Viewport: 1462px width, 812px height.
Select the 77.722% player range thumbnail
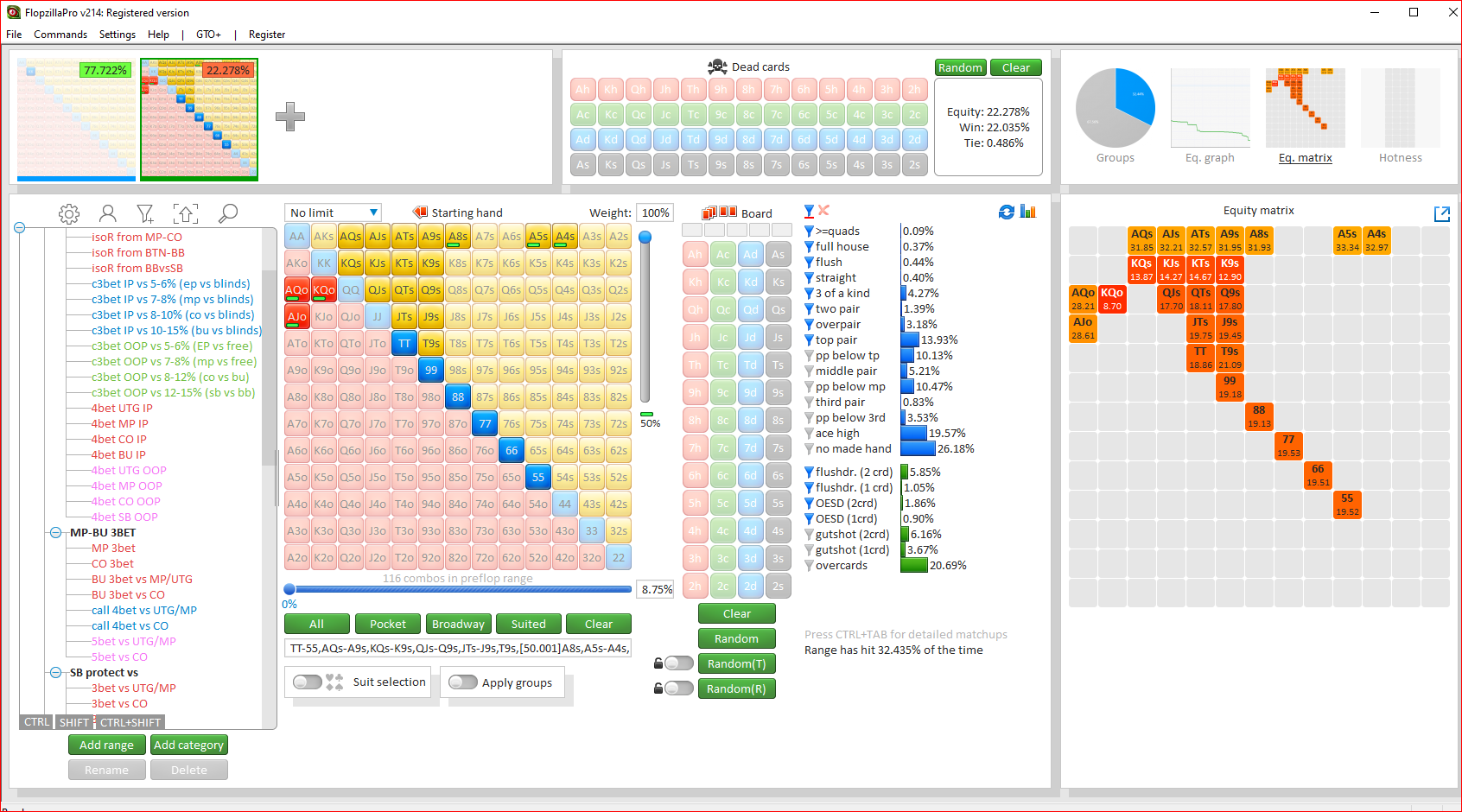76,119
